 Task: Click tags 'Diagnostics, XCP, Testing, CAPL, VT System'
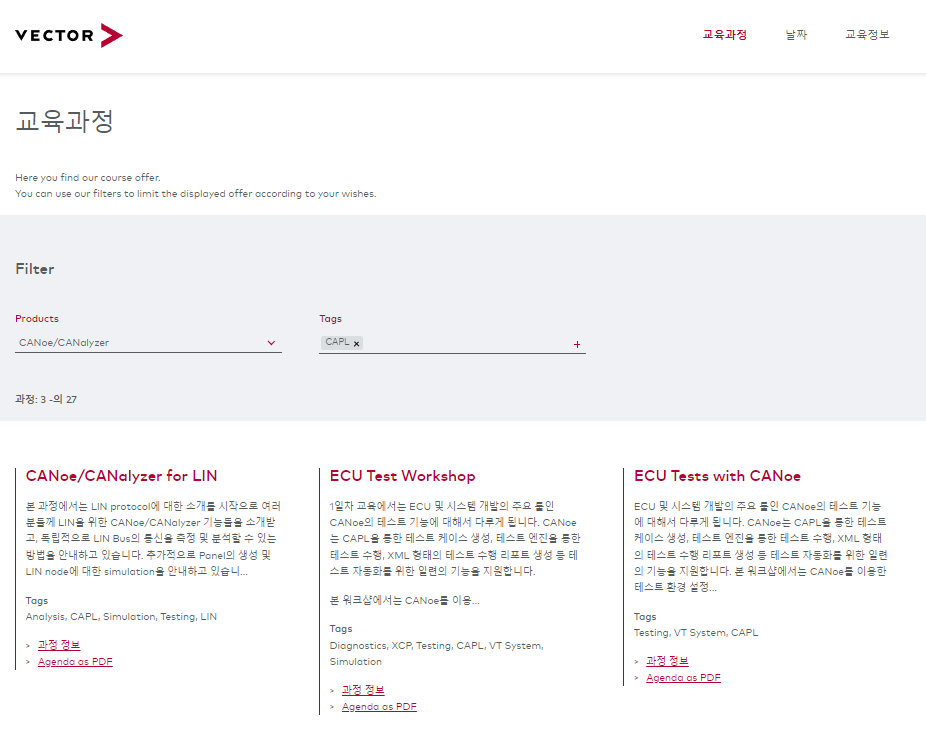coord(436,646)
